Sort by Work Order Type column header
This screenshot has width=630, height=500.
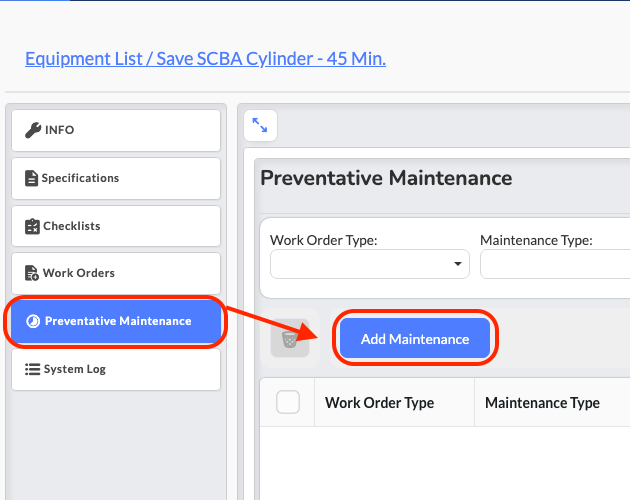(x=379, y=403)
